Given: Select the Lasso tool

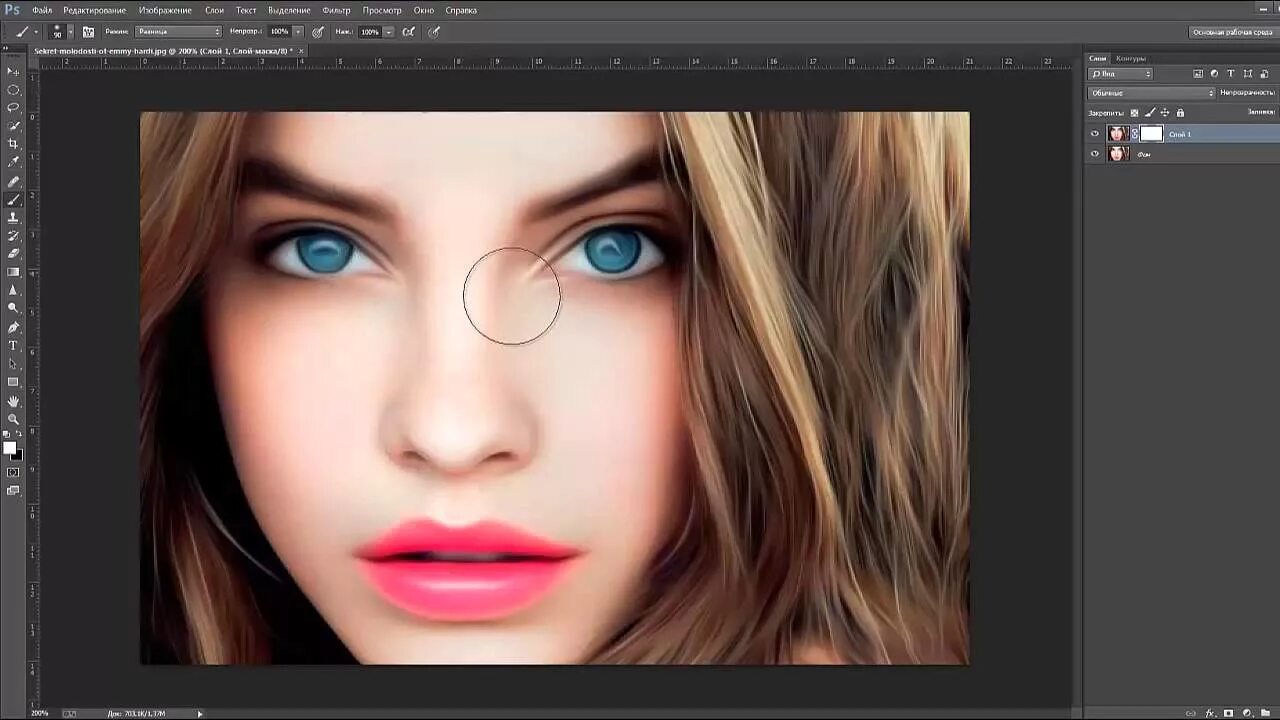Looking at the screenshot, I should tap(13, 107).
